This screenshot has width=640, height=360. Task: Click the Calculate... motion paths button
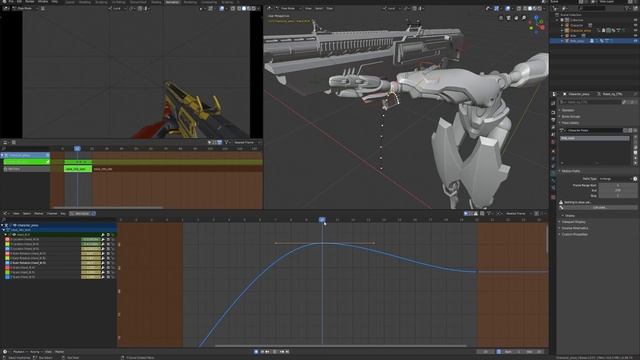(x=599, y=207)
